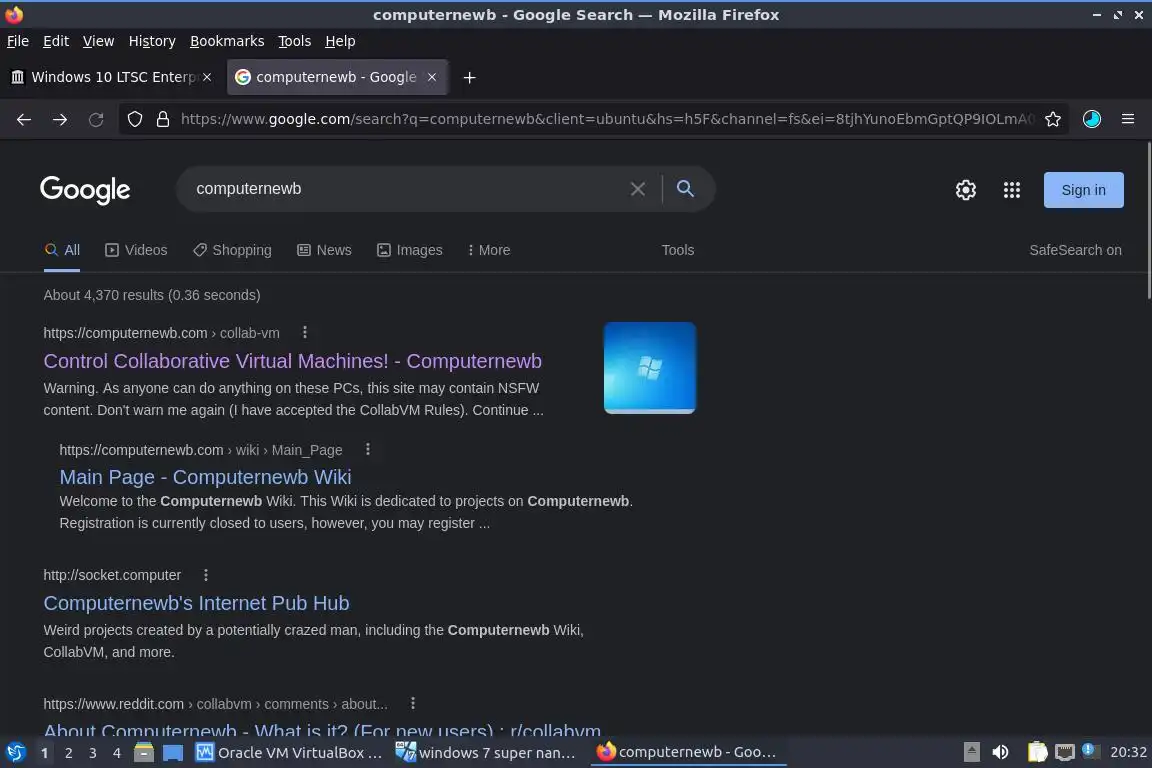Screen dimensions: 1152x768
Task: Open file manager icon in taskbar
Action: click(144, 753)
